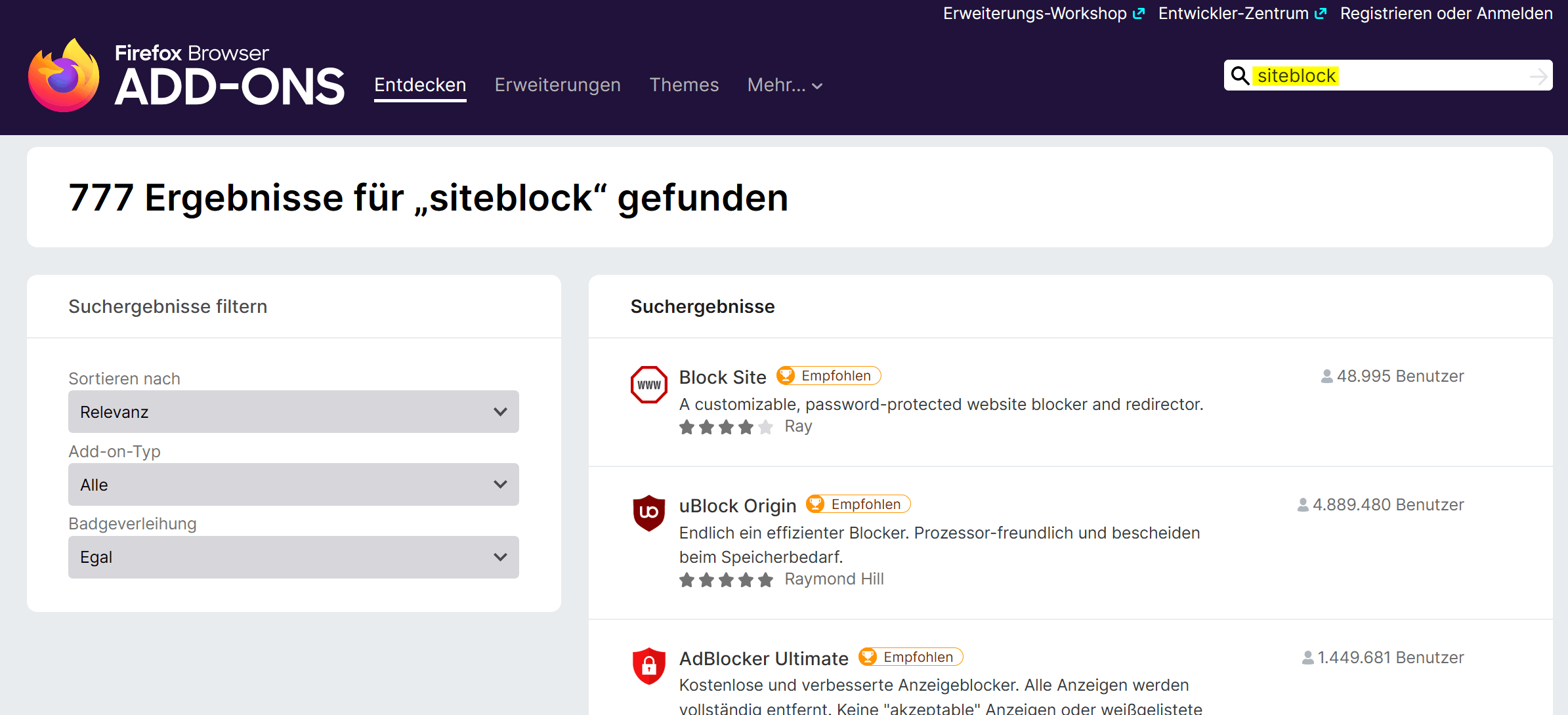
Task: Click Registrieren oder Anmelden
Action: coord(1447,14)
